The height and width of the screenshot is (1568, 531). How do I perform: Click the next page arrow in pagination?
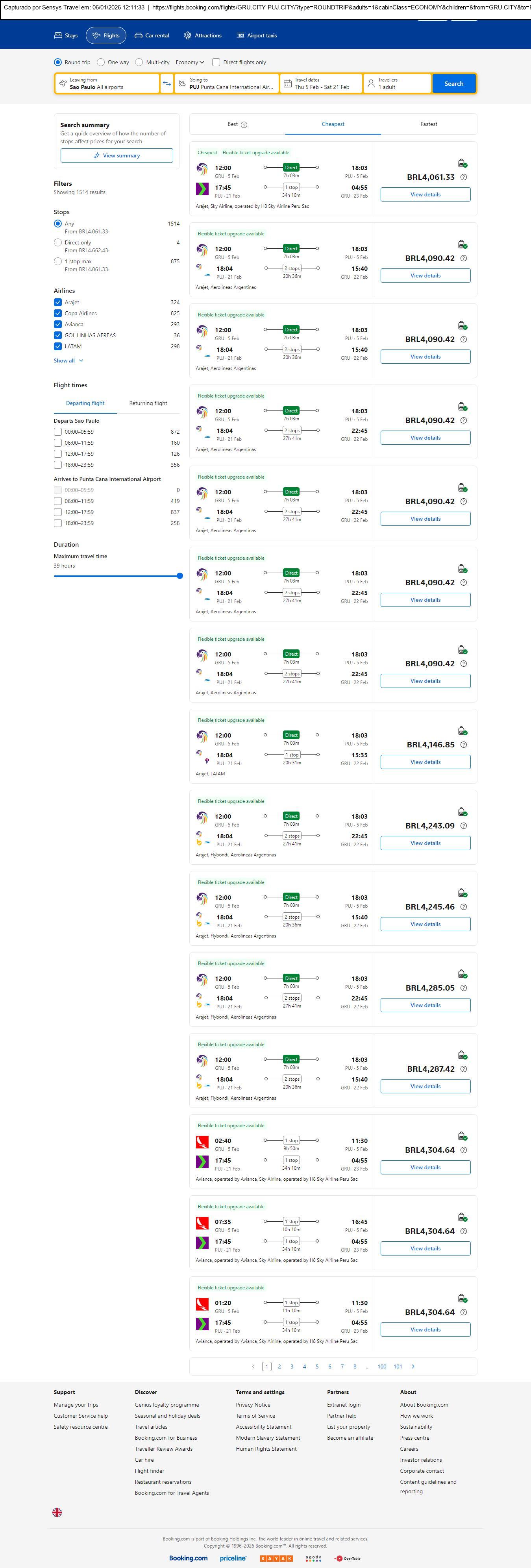413,1366
